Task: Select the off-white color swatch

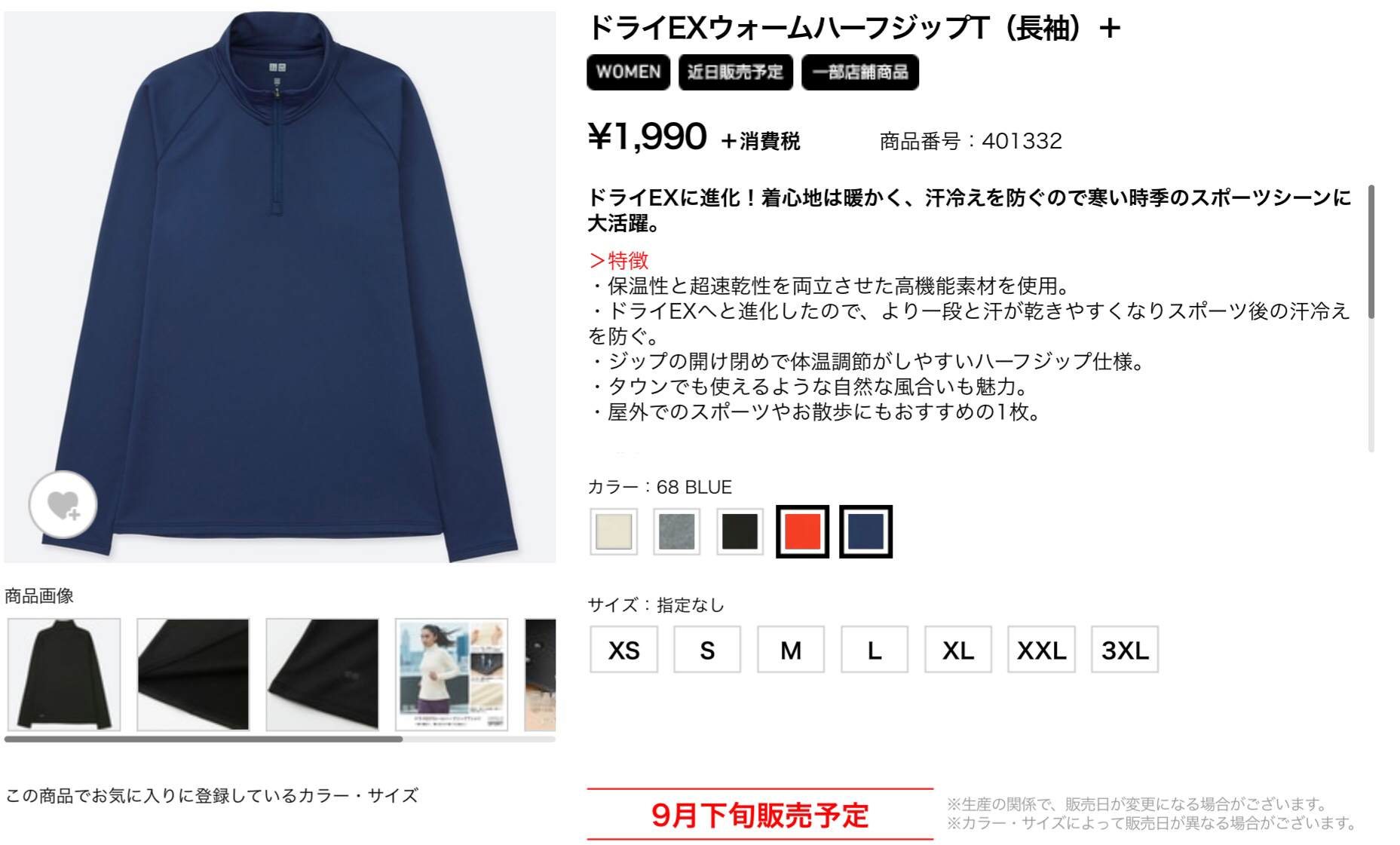Action: click(614, 531)
